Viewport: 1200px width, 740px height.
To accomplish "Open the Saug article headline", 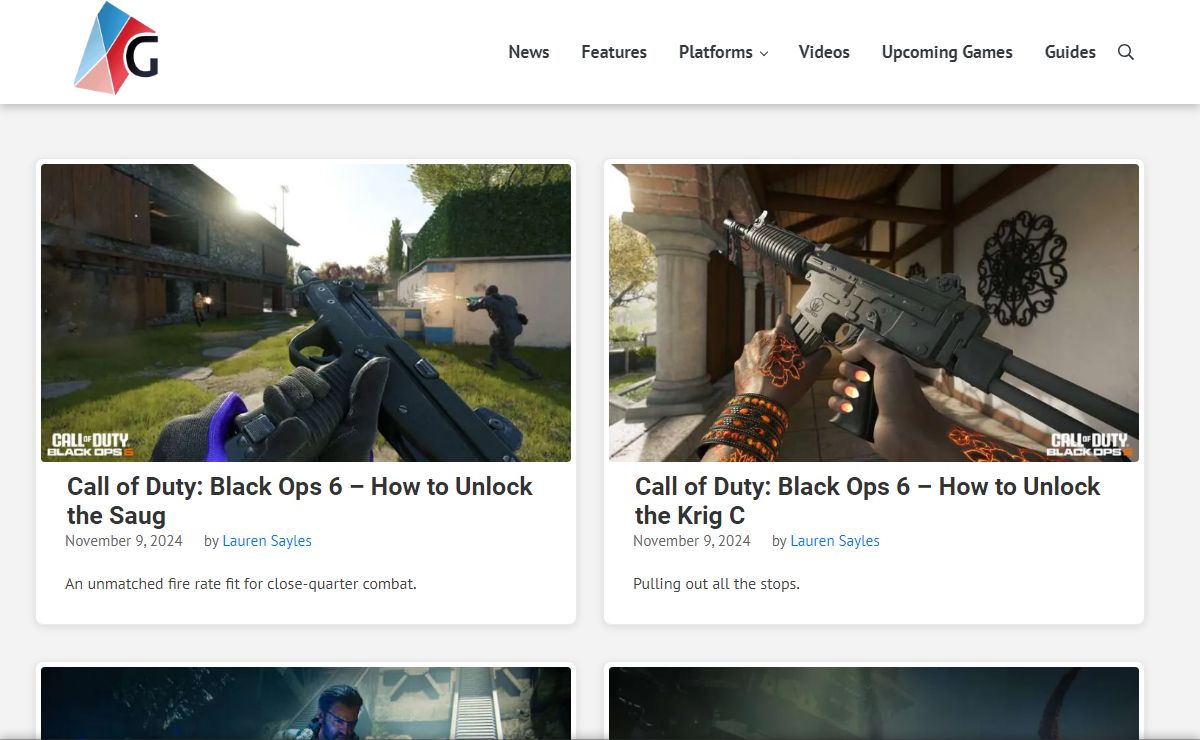I will [x=300, y=501].
